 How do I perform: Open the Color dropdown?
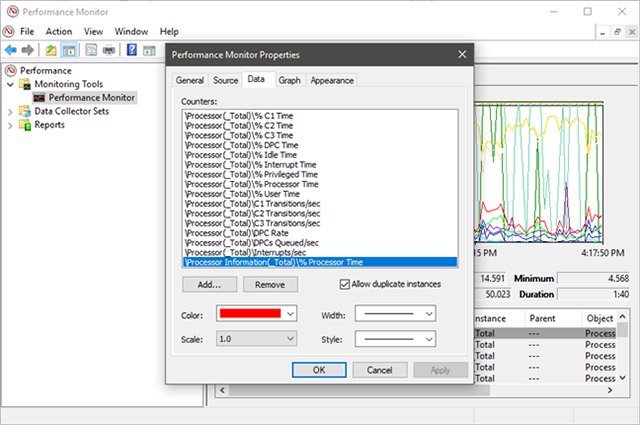coord(252,314)
